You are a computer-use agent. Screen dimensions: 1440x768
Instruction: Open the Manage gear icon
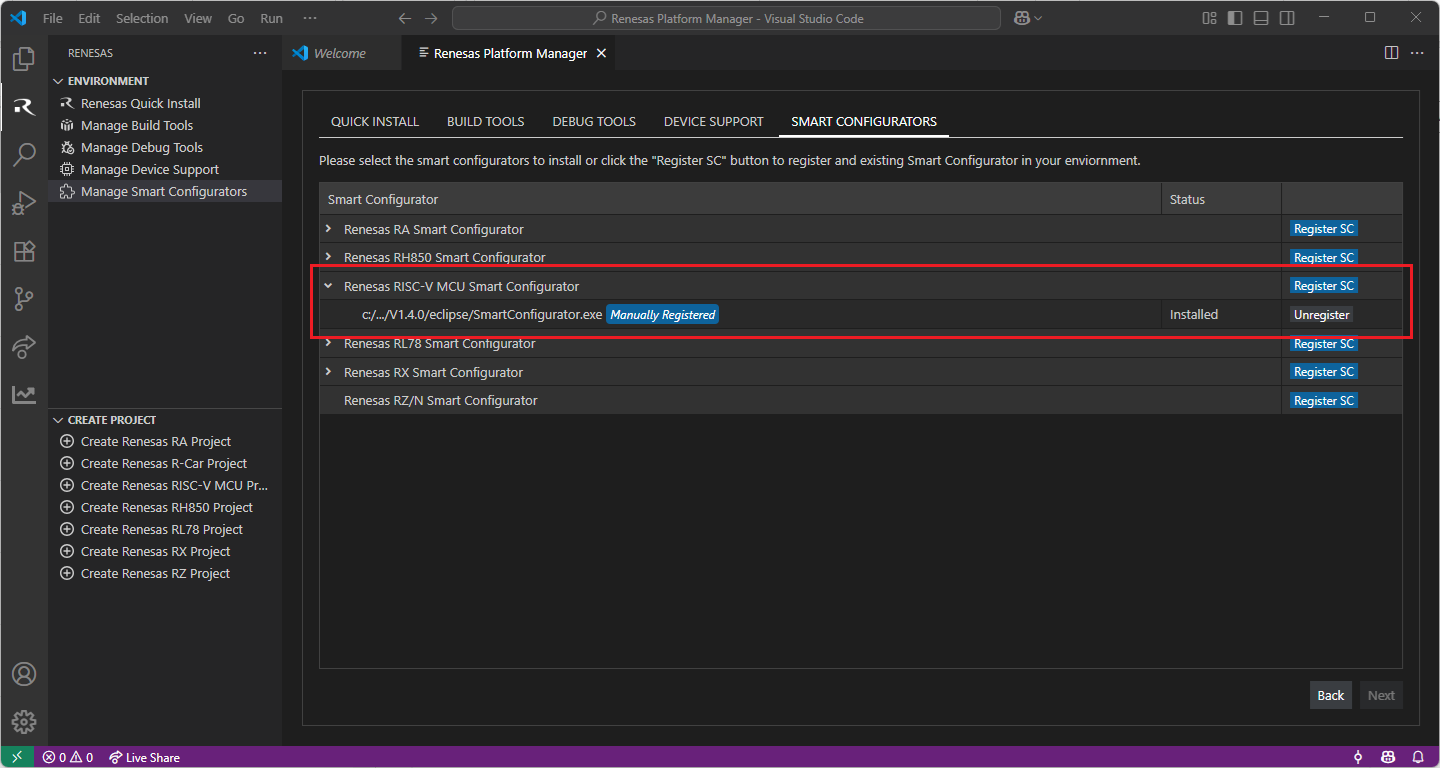24,721
